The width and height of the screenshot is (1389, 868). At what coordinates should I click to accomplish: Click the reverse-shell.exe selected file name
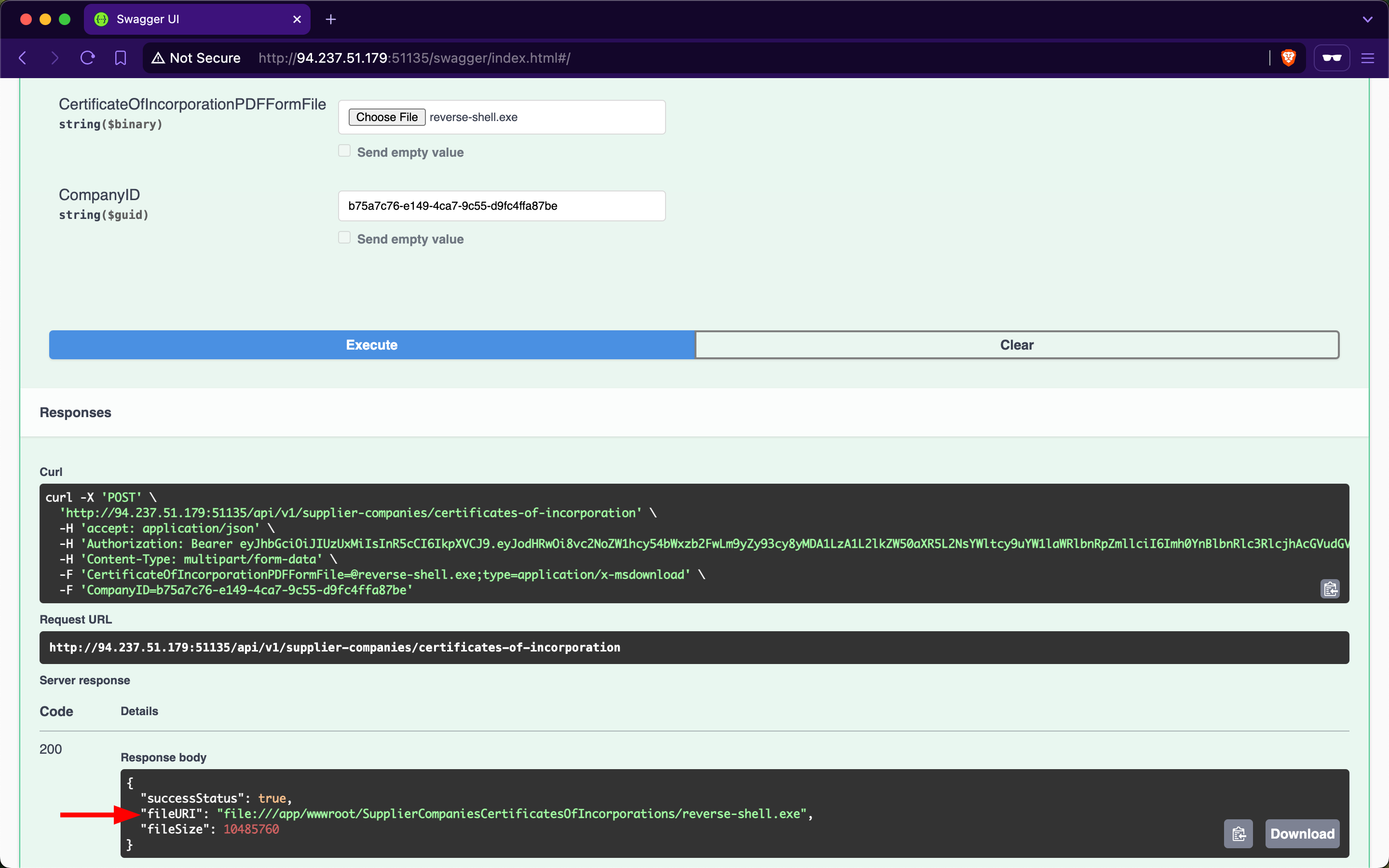474,117
